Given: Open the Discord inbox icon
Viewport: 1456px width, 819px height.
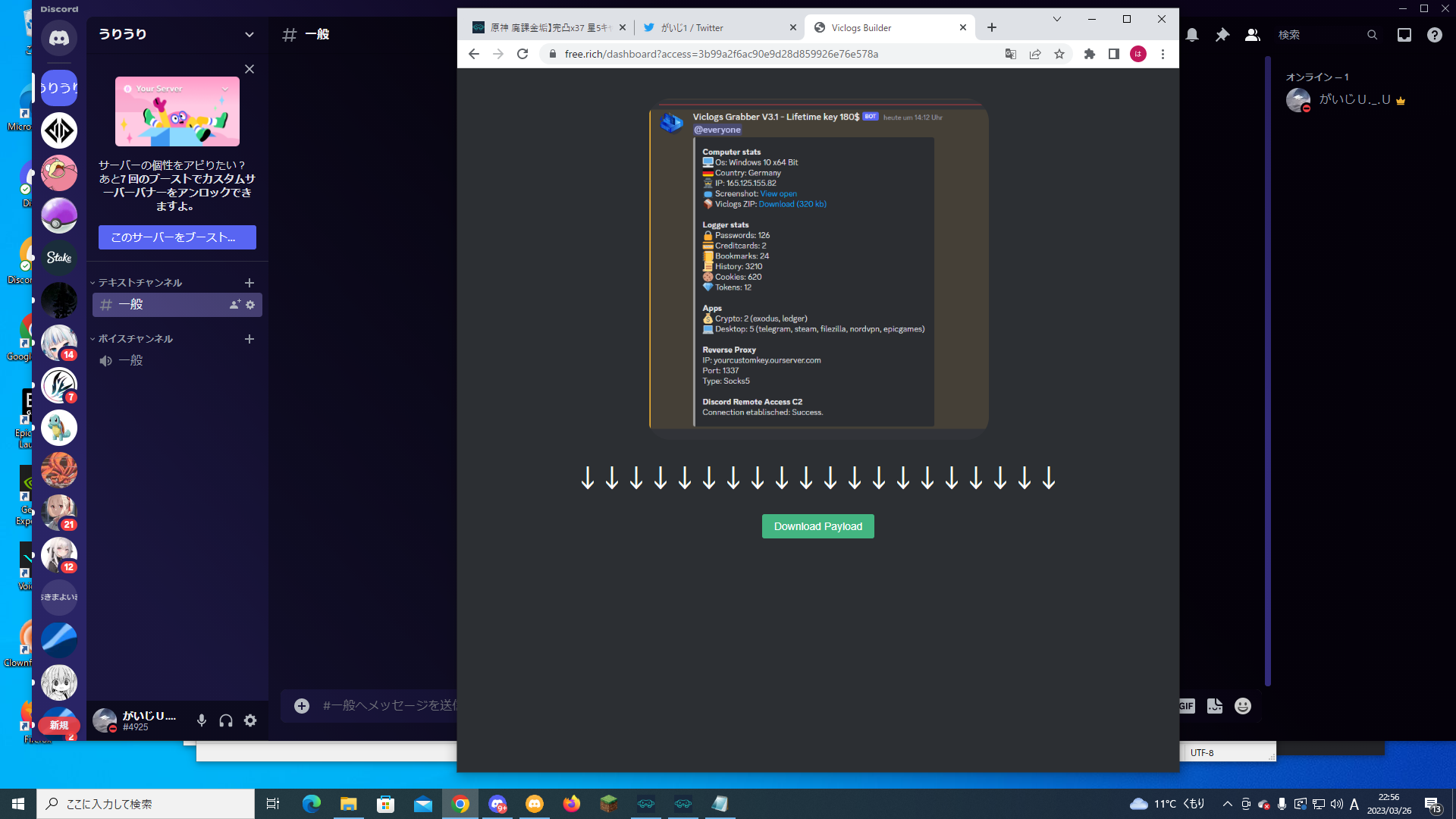Looking at the screenshot, I should (1404, 35).
